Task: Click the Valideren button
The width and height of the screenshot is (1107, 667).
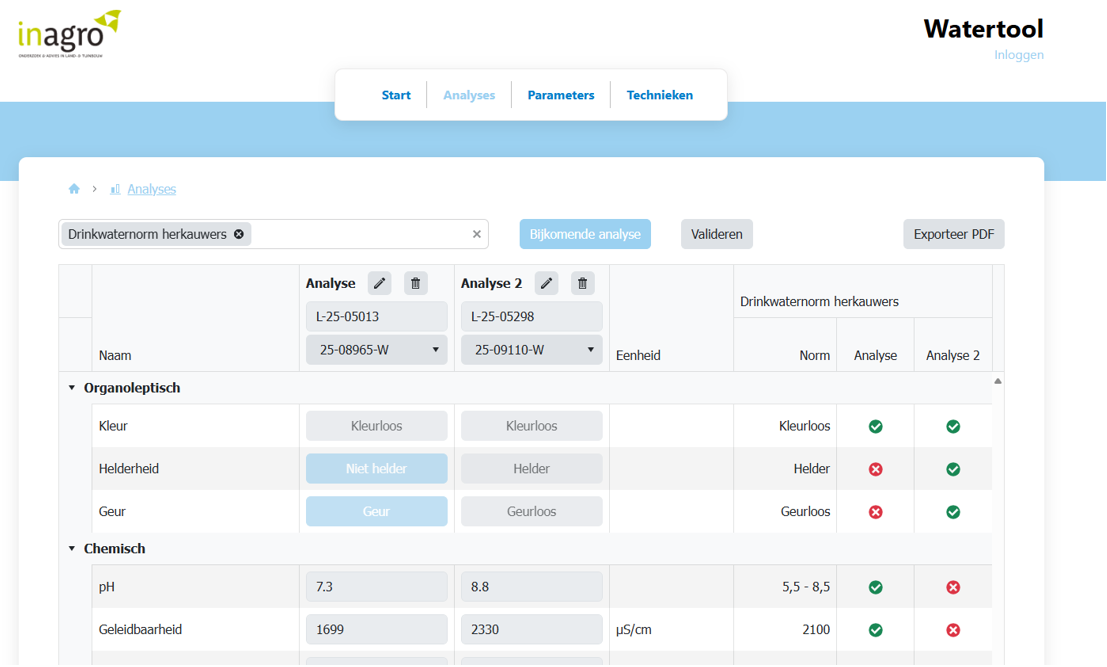Action: 717,234
